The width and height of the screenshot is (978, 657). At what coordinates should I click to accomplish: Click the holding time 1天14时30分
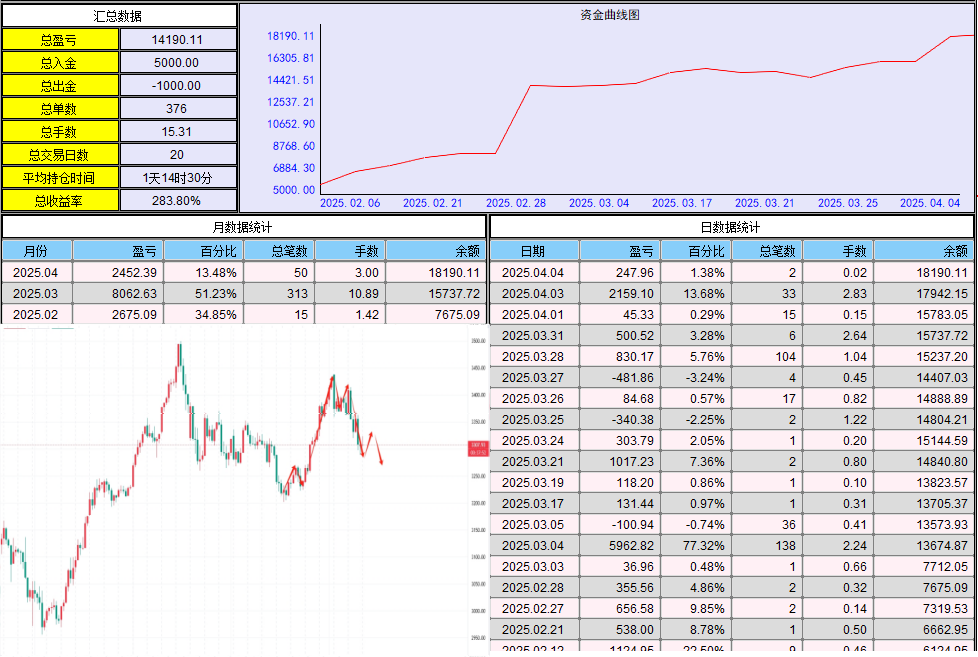point(178,178)
